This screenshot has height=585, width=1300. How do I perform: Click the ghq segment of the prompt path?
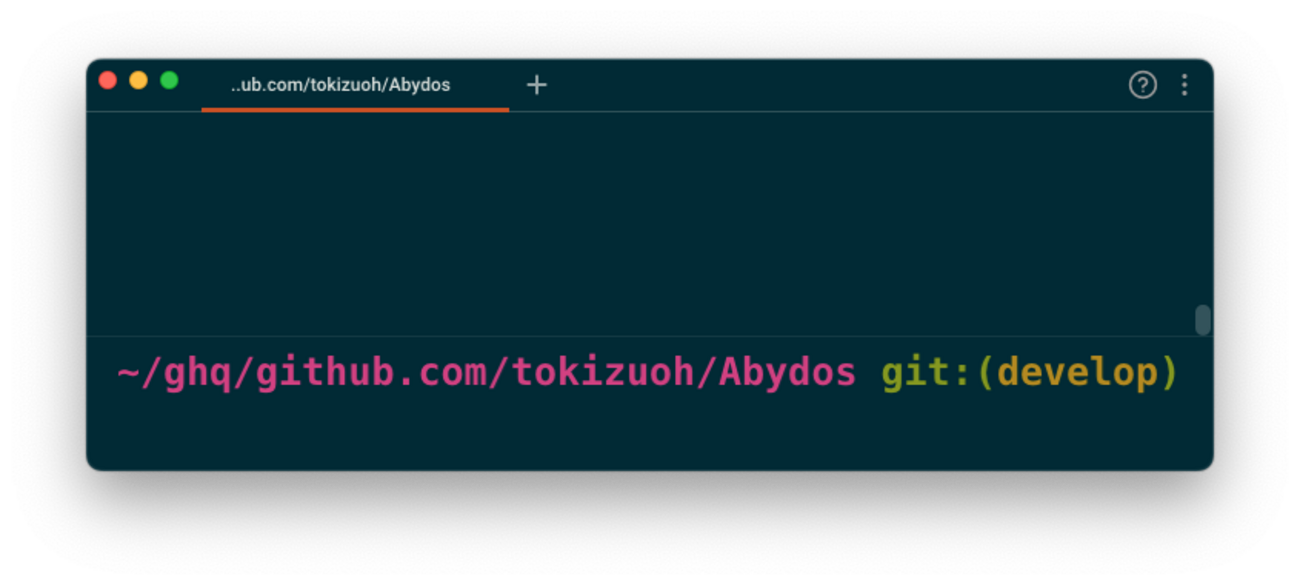click(x=197, y=373)
